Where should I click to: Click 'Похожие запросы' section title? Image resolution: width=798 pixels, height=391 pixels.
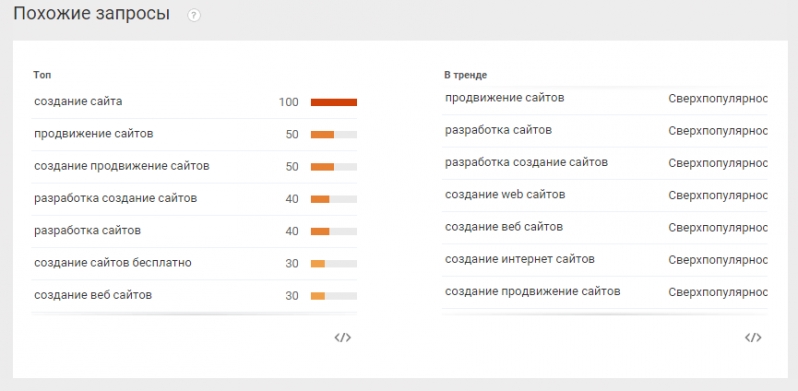click(92, 14)
